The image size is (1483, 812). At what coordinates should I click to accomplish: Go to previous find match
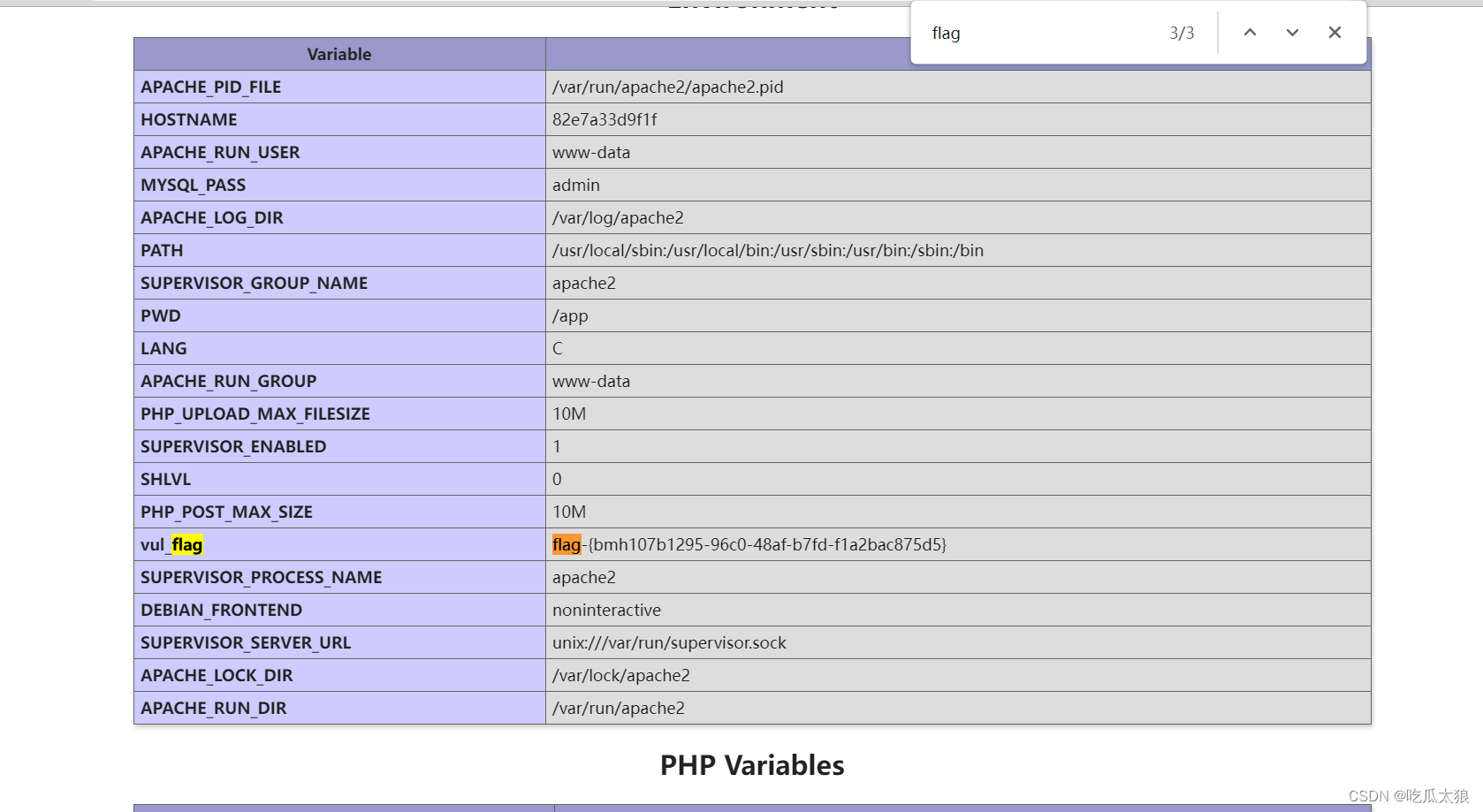point(1250,33)
